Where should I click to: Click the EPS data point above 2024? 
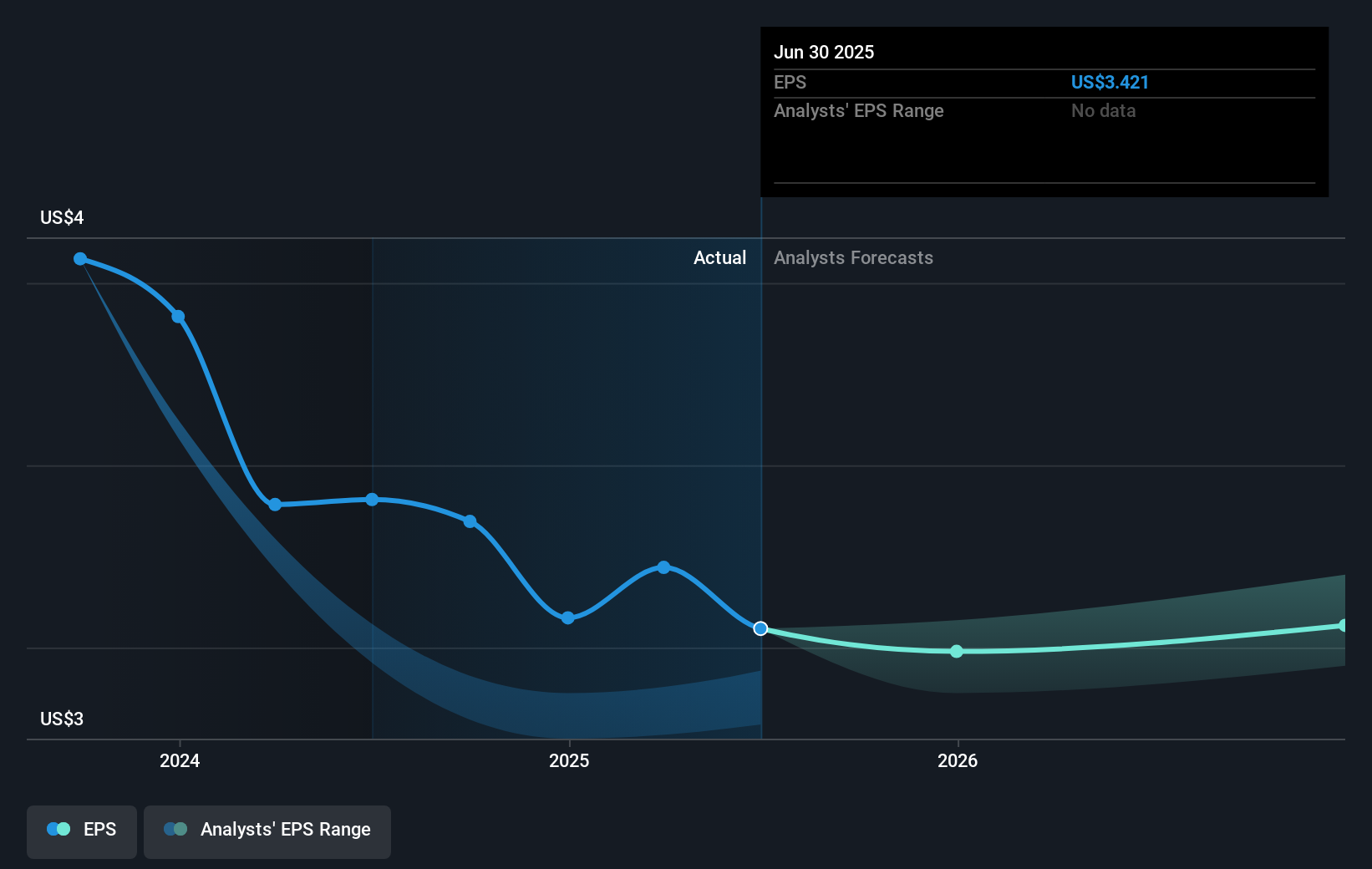pyautogui.click(x=178, y=317)
